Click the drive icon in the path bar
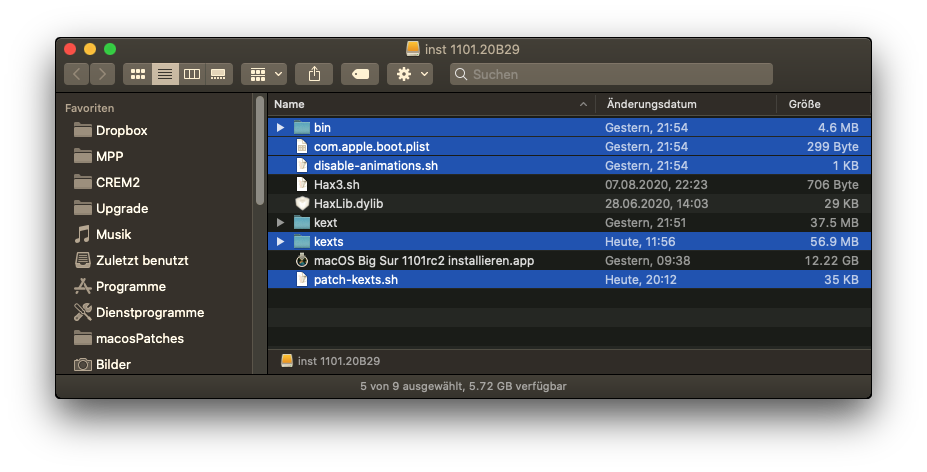Viewport: 927px width, 472px height. tap(287, 360)
